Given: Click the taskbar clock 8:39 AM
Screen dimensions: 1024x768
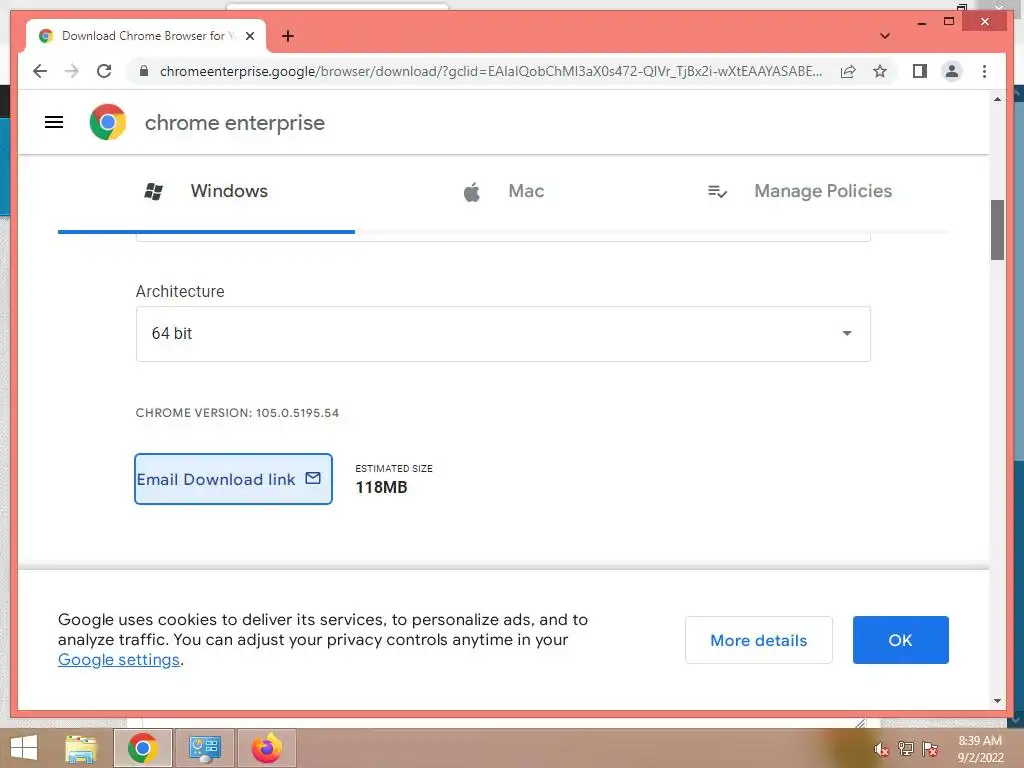Looking at the screenshot, I should pos(980,749).
